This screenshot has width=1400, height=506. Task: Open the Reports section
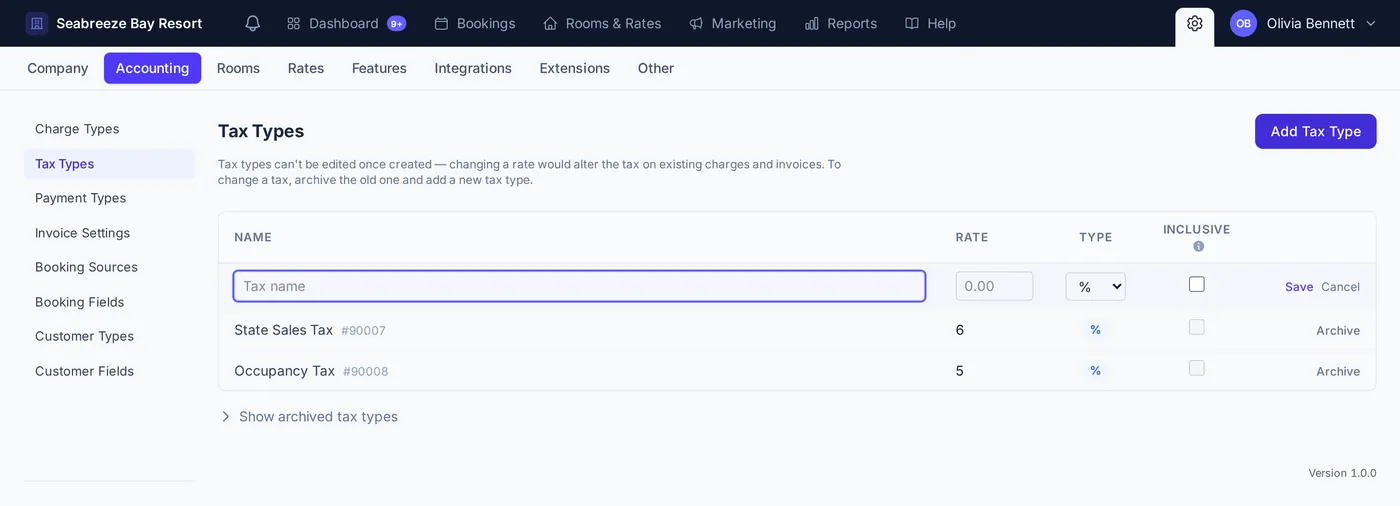(x=841, y=23)
